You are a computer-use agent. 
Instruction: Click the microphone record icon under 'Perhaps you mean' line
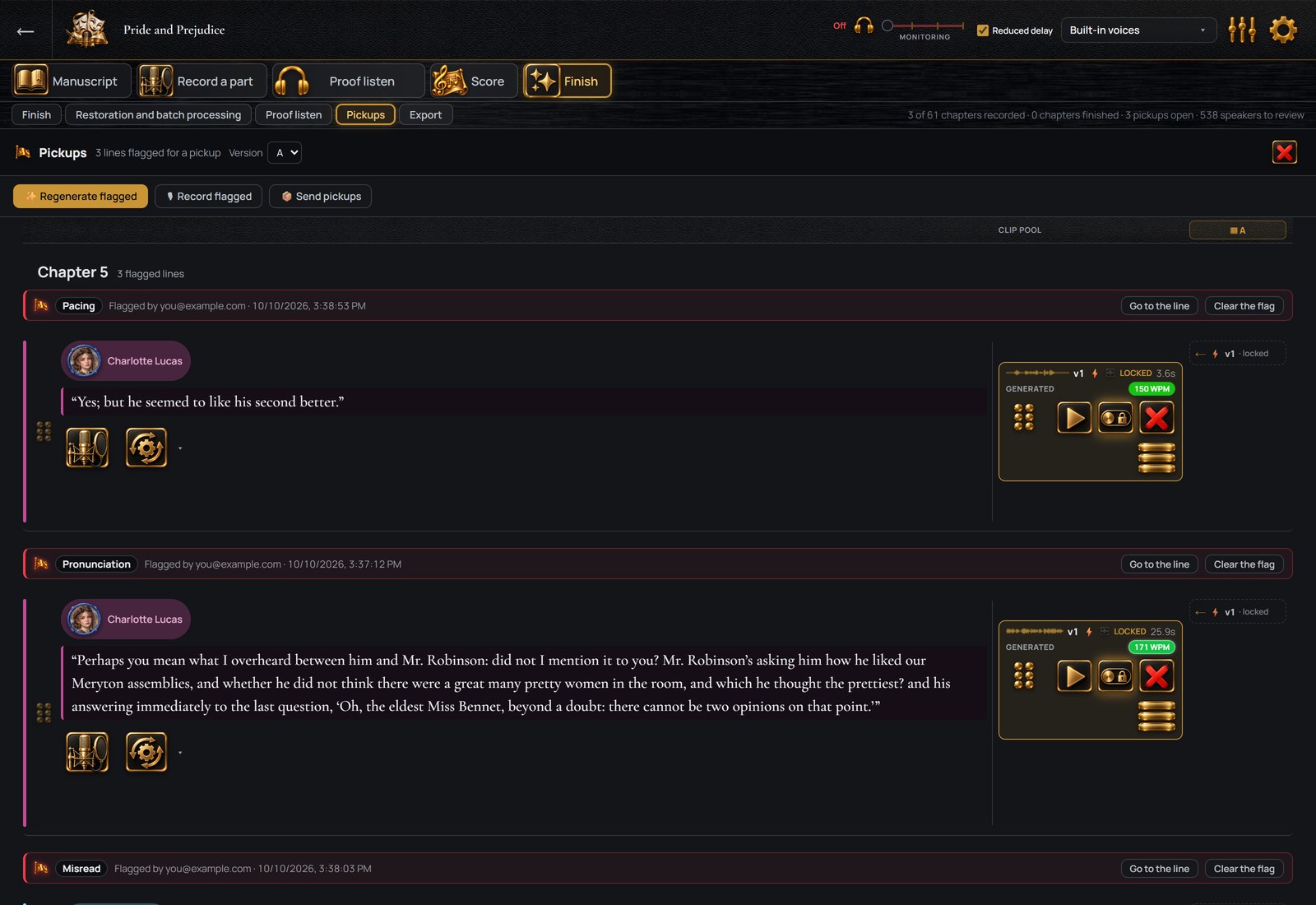click(87, 752)
